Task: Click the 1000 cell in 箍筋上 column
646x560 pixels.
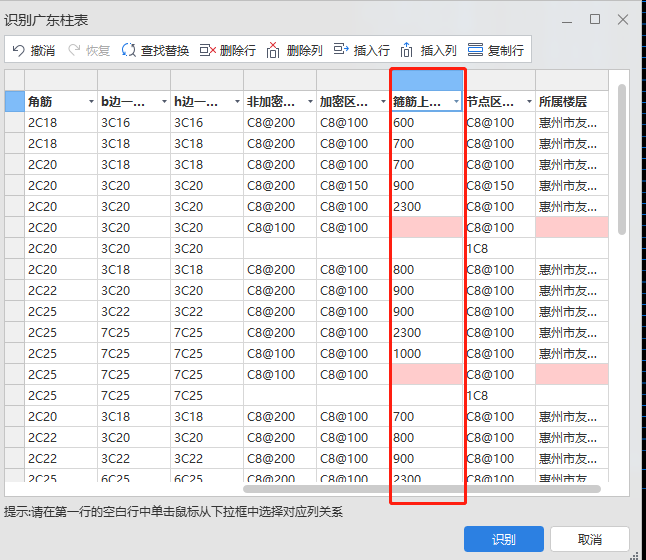Action: tap(427, 354)
